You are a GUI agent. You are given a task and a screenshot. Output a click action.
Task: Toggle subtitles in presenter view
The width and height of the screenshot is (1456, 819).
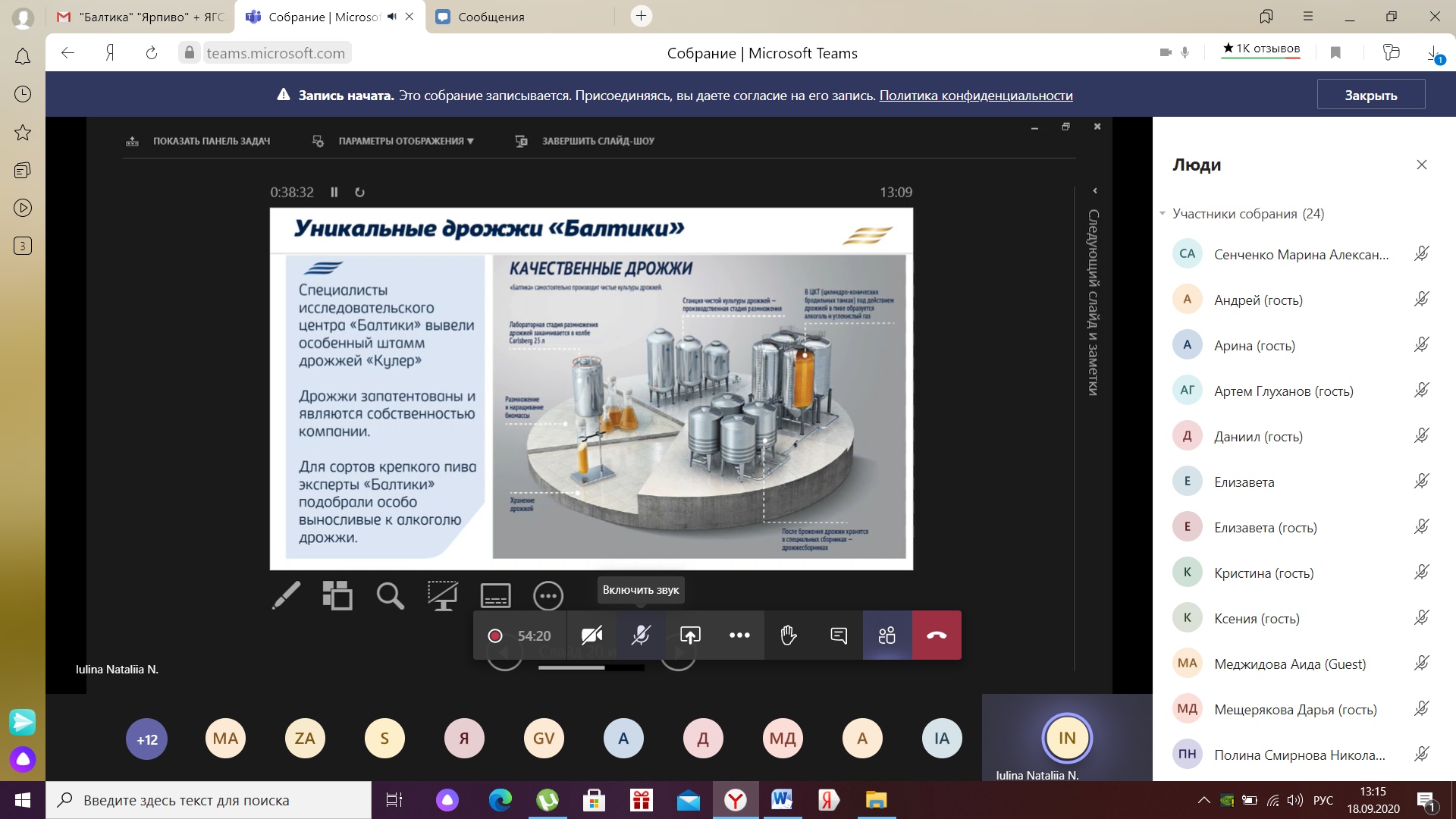[496, 596]
